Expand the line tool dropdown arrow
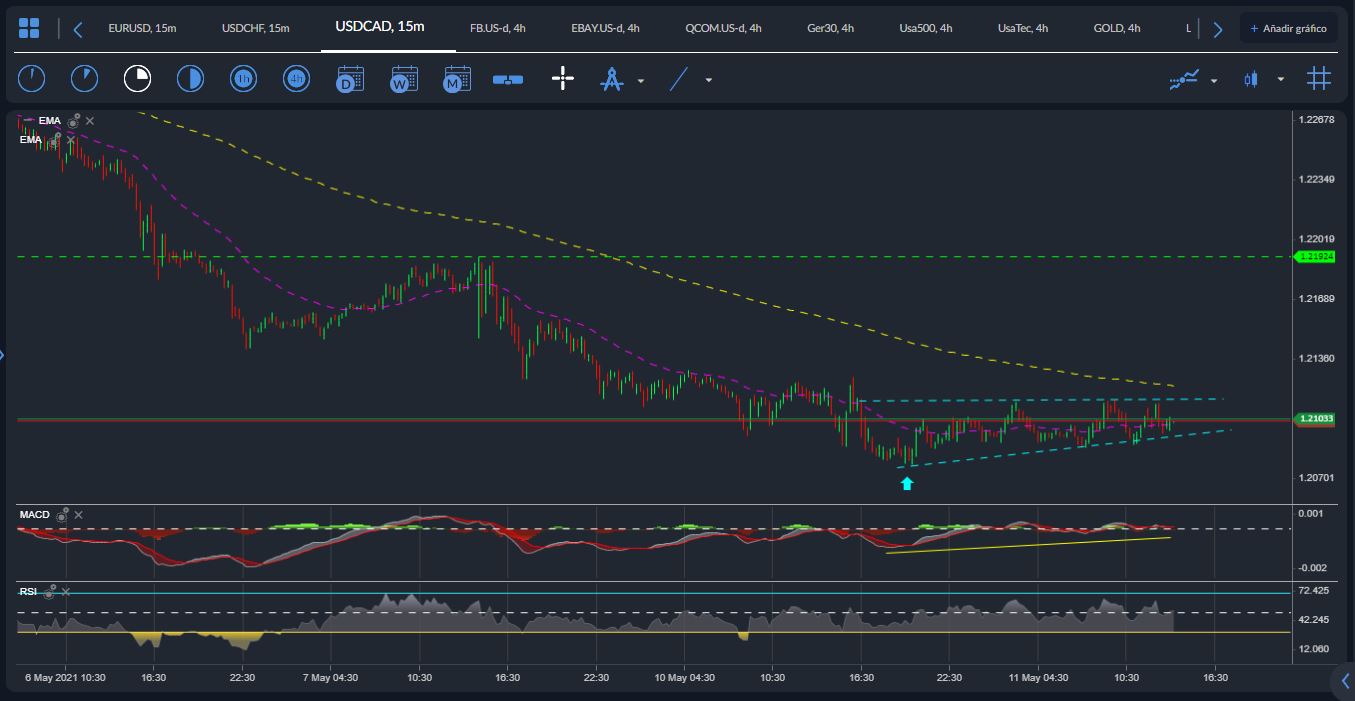 point(709,80)
